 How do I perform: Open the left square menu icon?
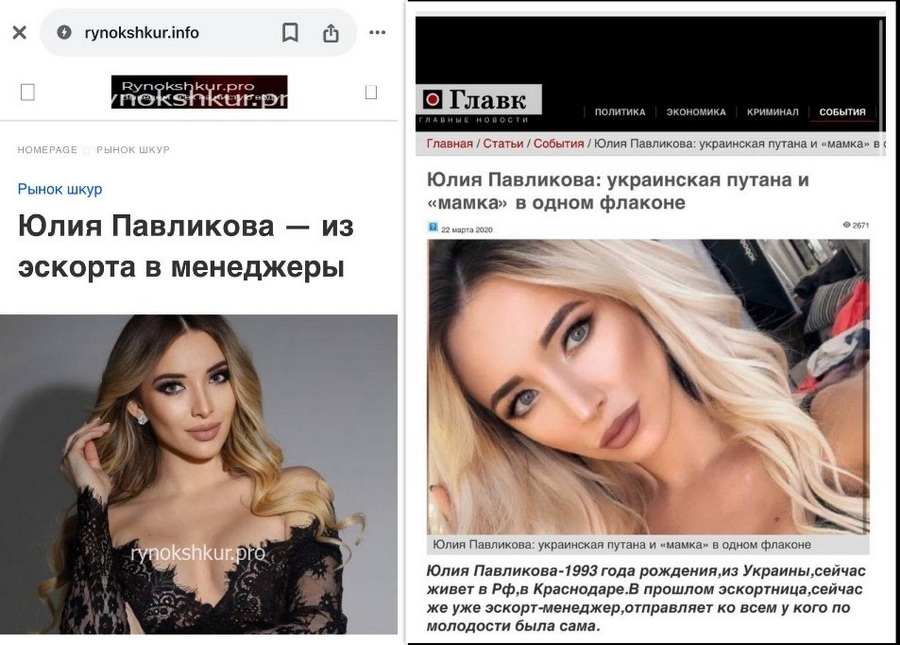coord(28,92)
